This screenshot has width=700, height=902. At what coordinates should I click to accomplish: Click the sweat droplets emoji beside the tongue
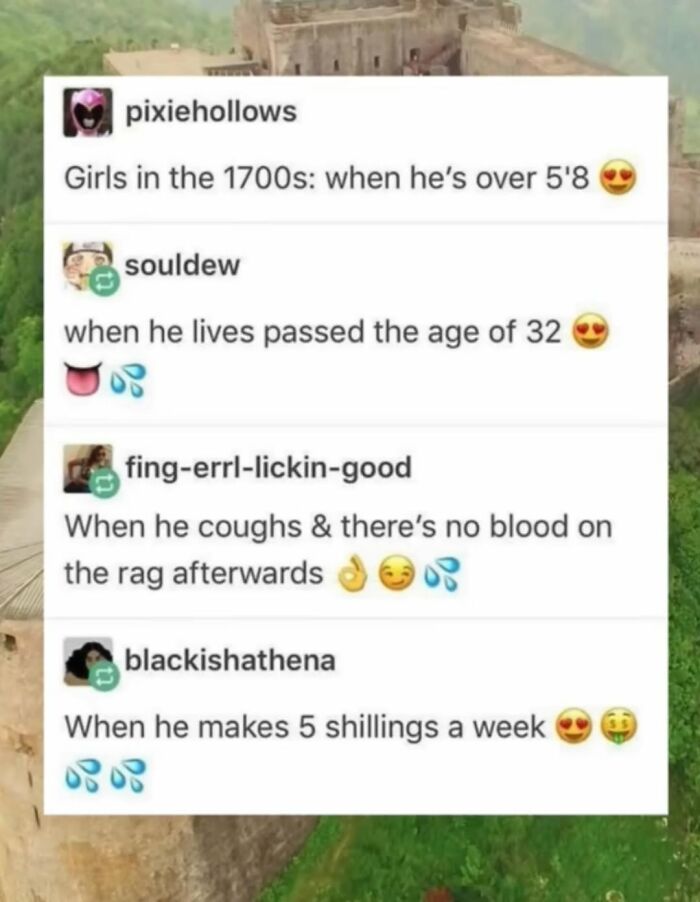pyautogui.click(x=128, y=380)
